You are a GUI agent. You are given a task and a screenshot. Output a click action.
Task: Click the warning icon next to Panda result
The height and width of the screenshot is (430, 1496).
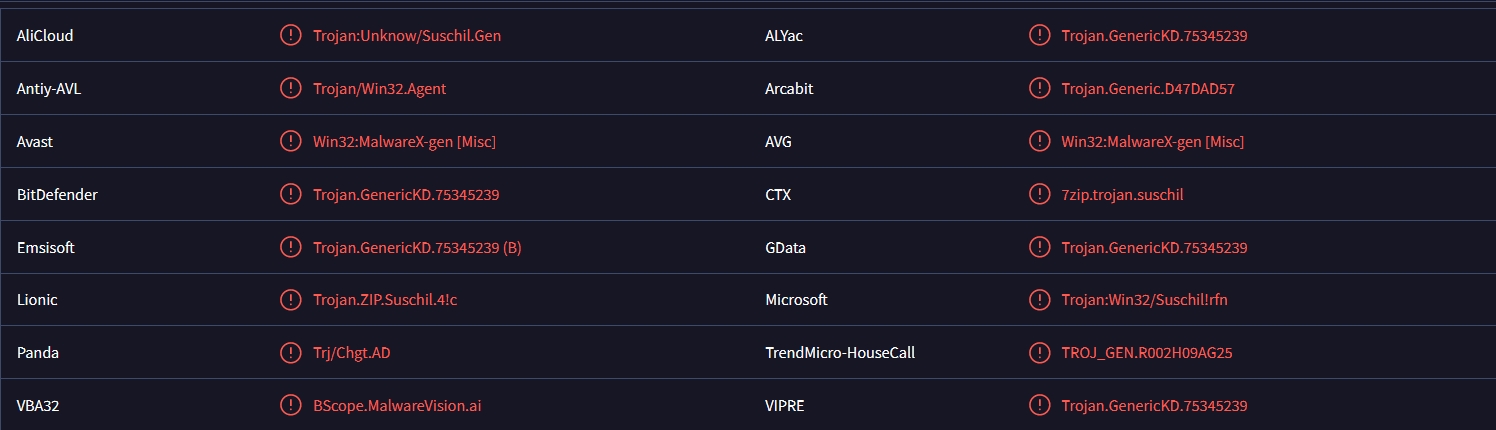pyautogui.click(x=290, y=353)
